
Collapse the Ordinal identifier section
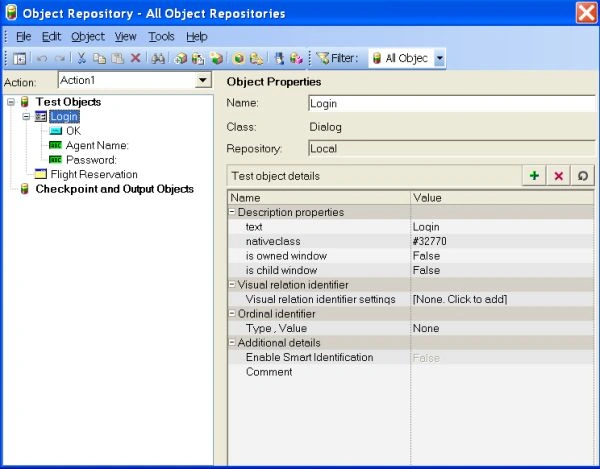pos(232,313)
